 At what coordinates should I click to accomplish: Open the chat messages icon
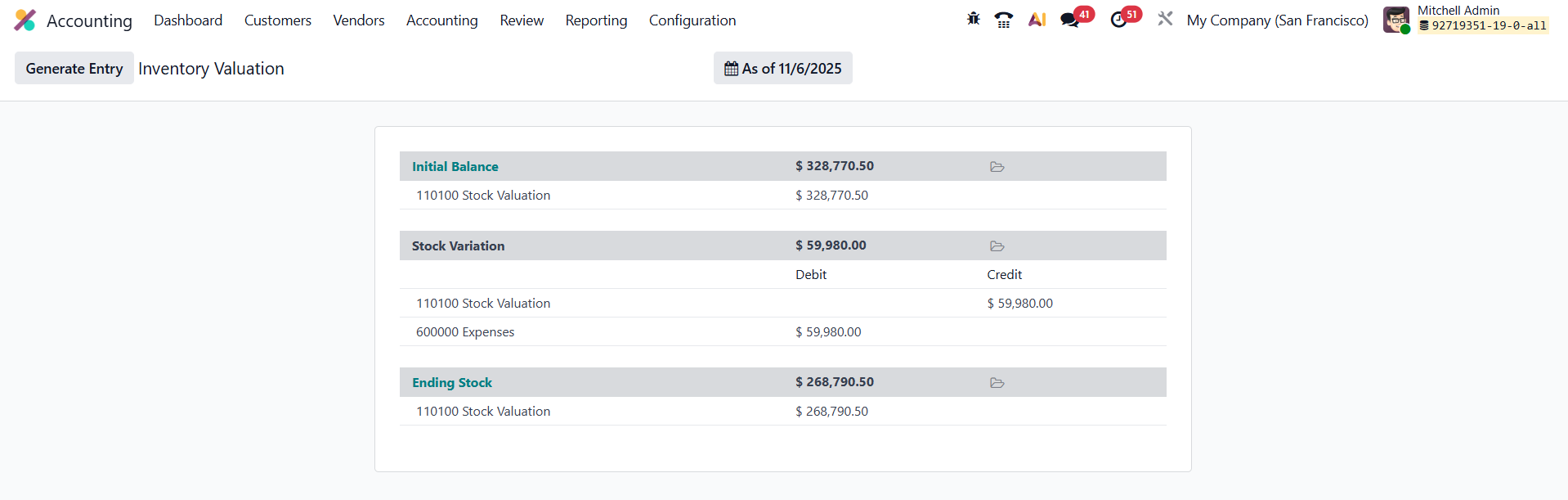tap(1070, 20)
